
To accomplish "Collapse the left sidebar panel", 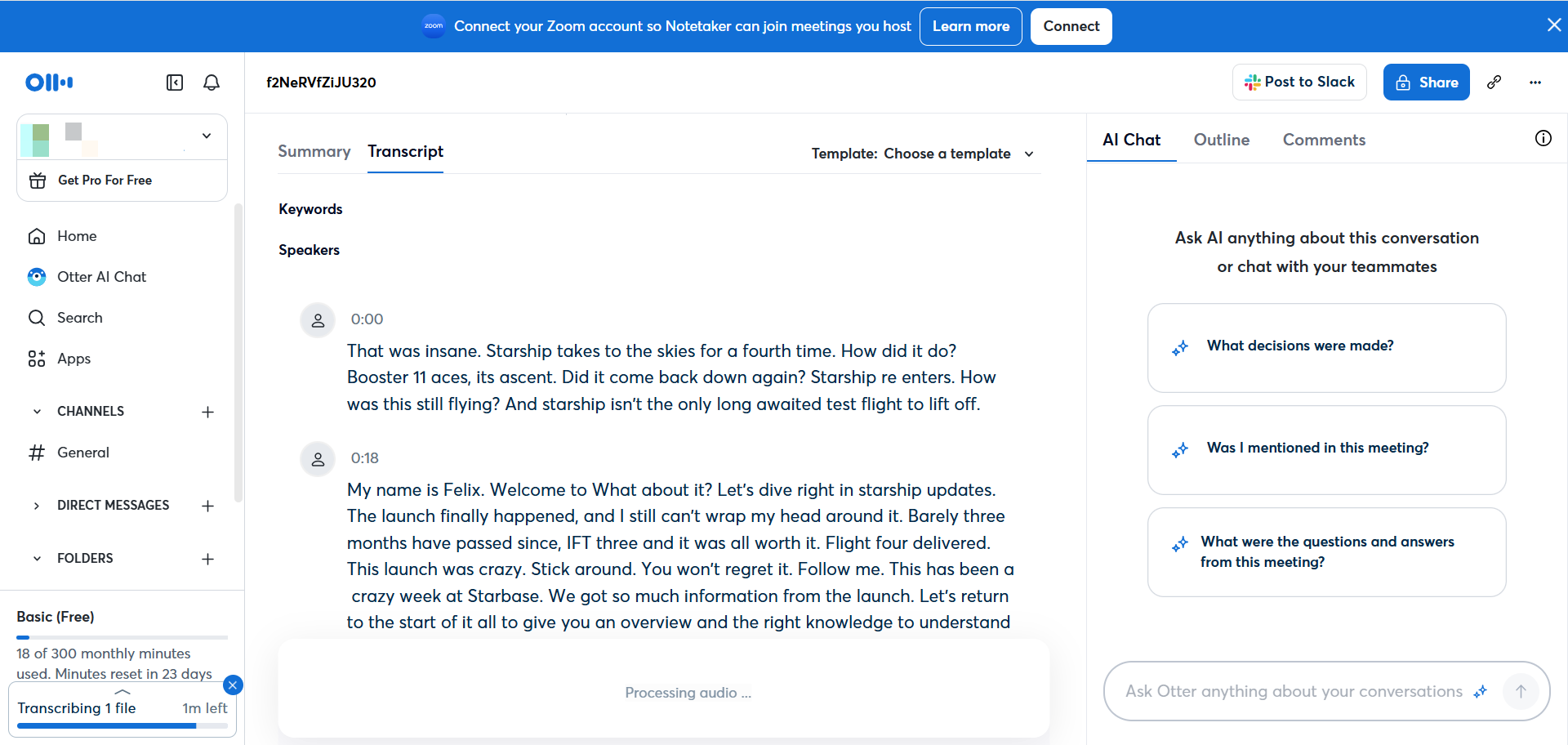I will [174, 83].
